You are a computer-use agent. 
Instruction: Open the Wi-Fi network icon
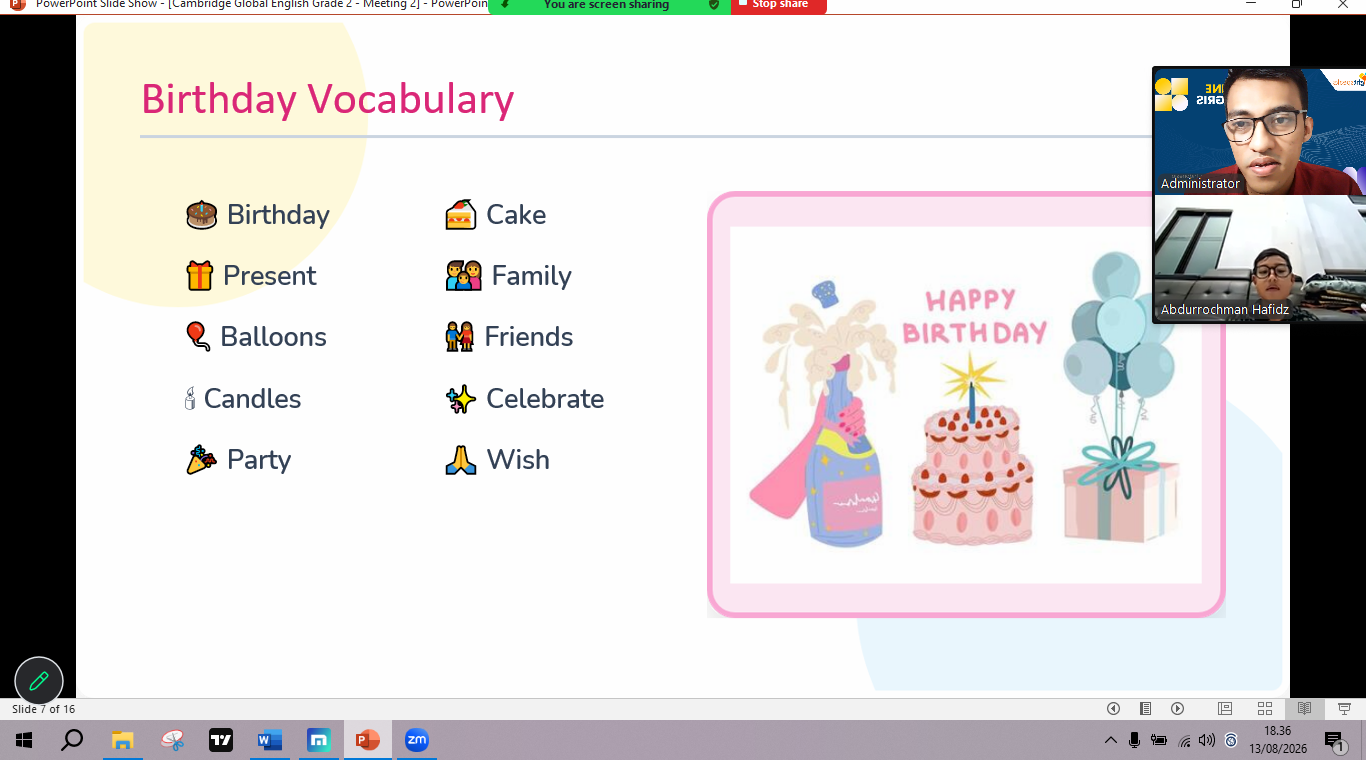1184,740
